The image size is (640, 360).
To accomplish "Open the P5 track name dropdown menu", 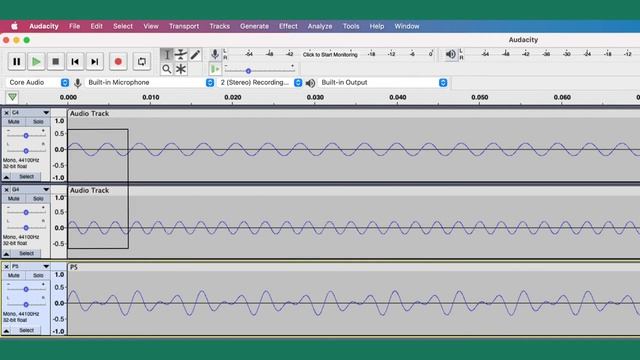I will coord(30,267).
